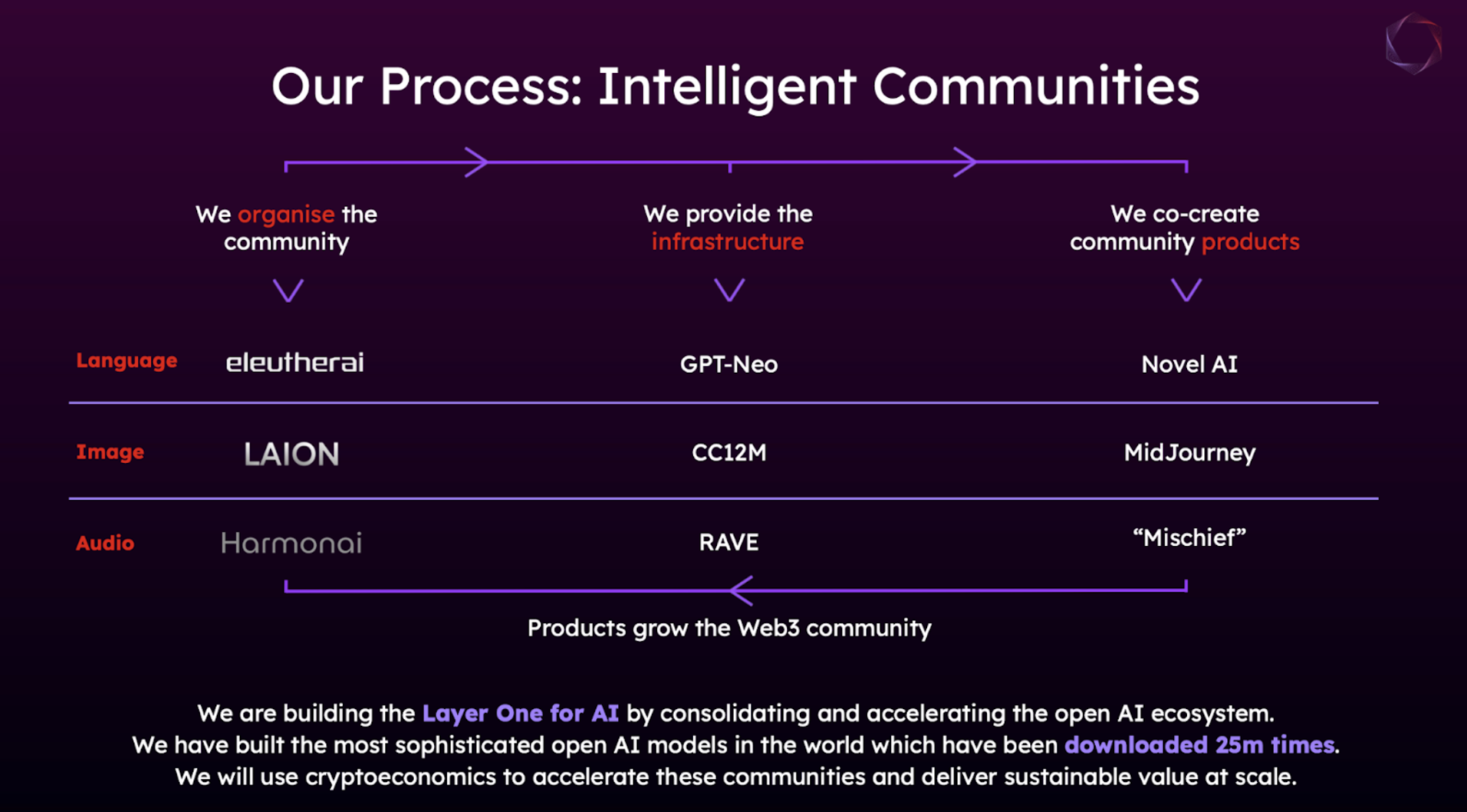
Task: Click the eleutherai logo
Action: (294, 362)
